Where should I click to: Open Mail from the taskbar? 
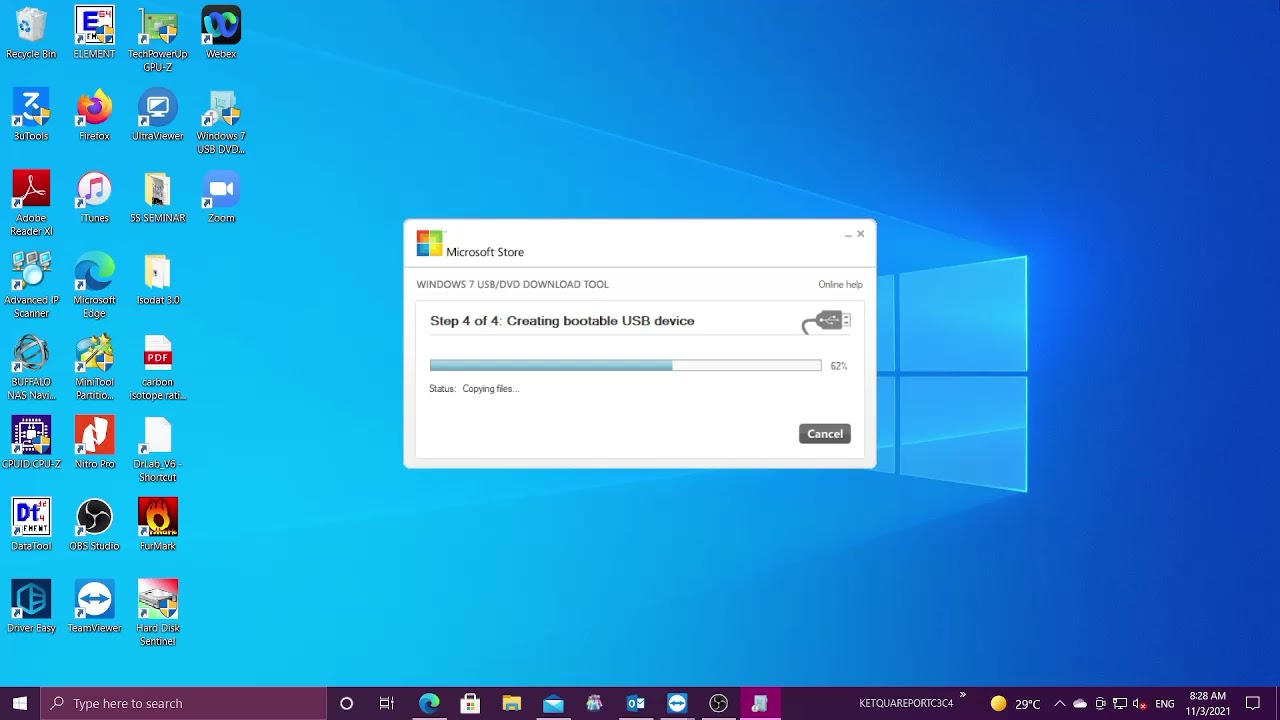tap(553, 703)
